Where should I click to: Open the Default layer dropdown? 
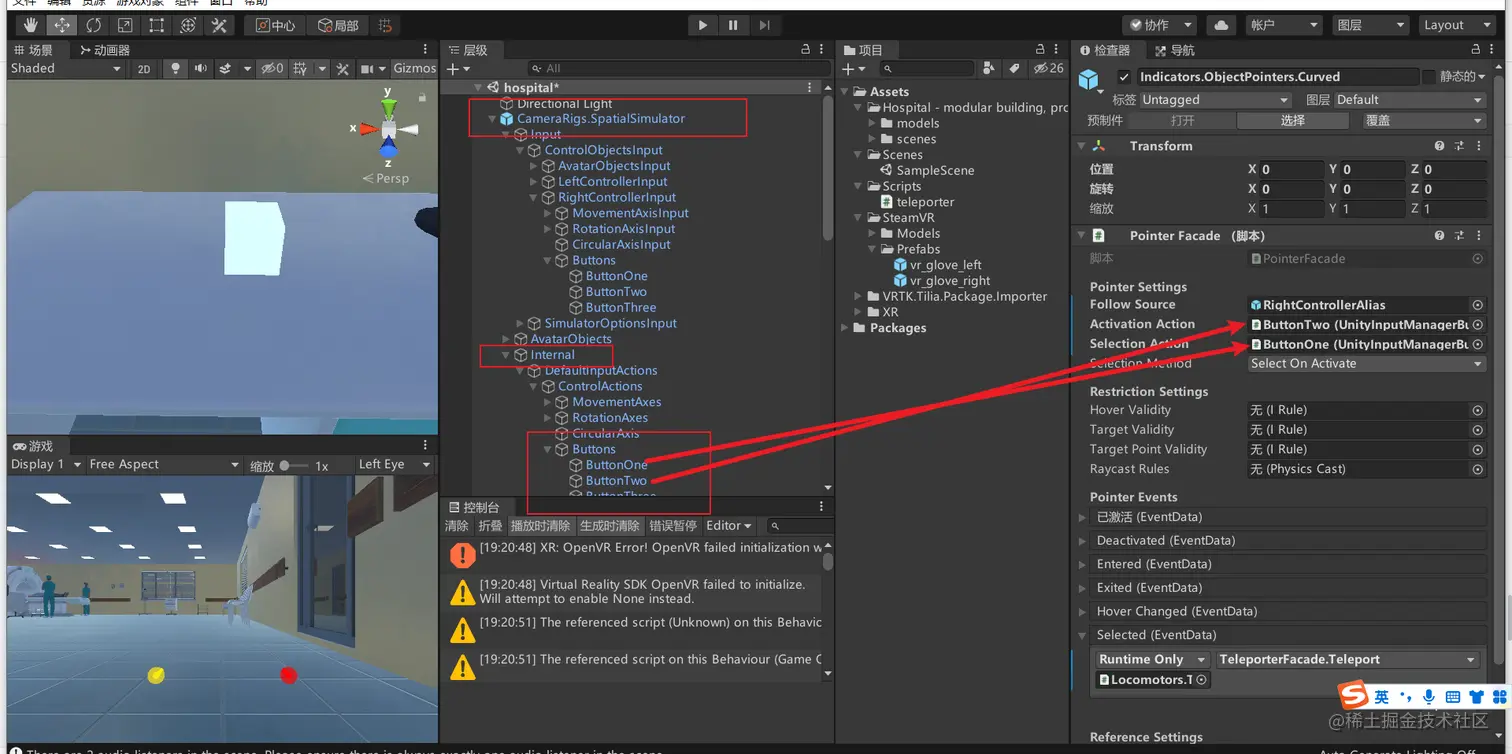1409,100
